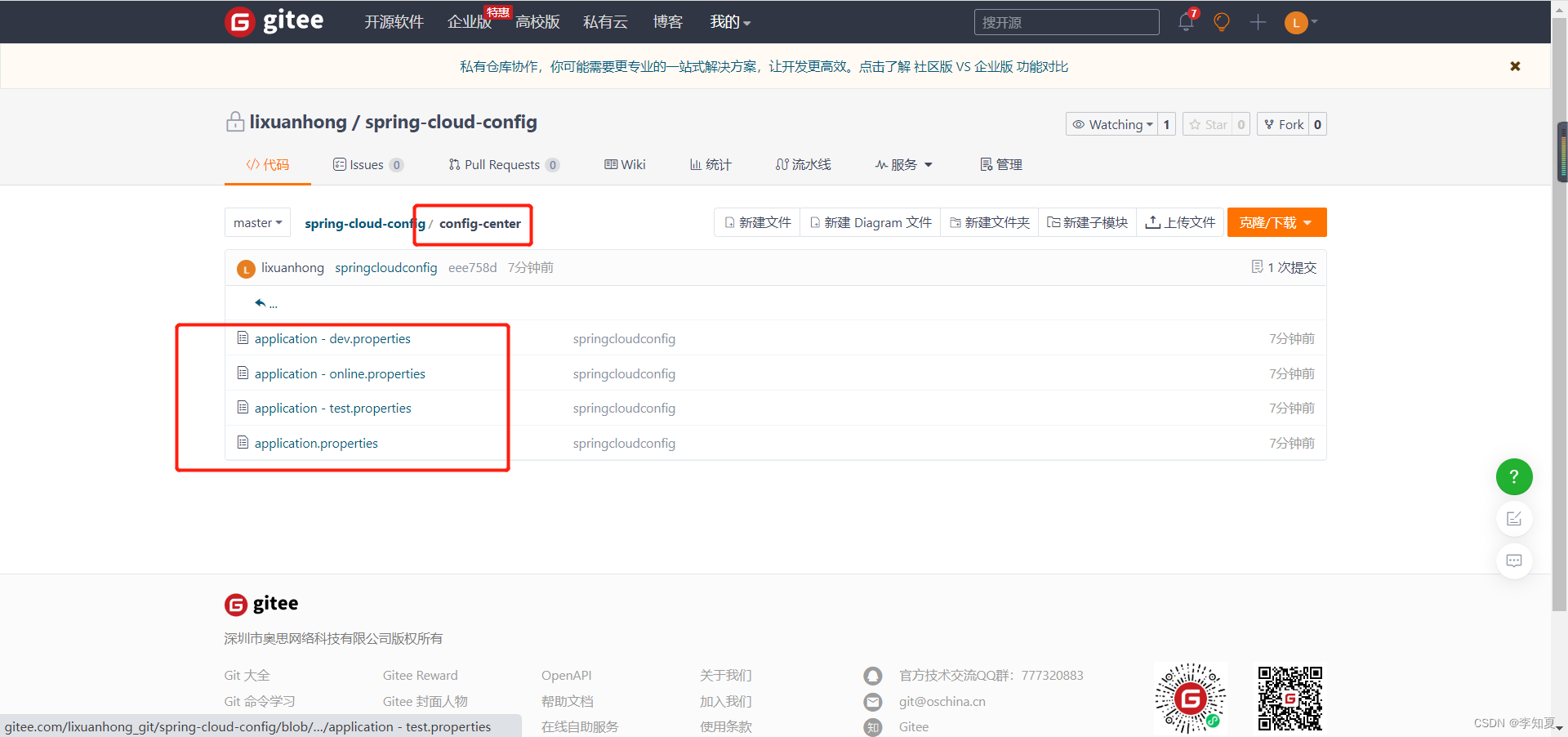Open springcloudconfig latest commit message

386,268
